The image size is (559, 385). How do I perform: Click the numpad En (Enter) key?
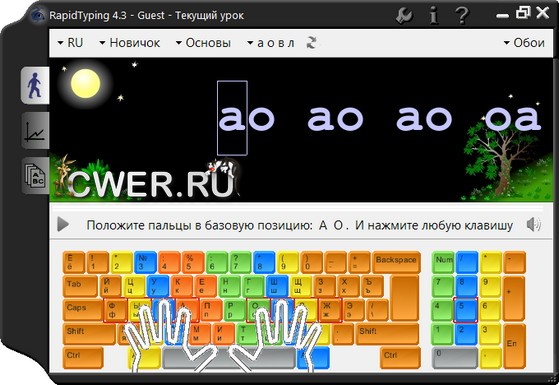pos(515,346)
